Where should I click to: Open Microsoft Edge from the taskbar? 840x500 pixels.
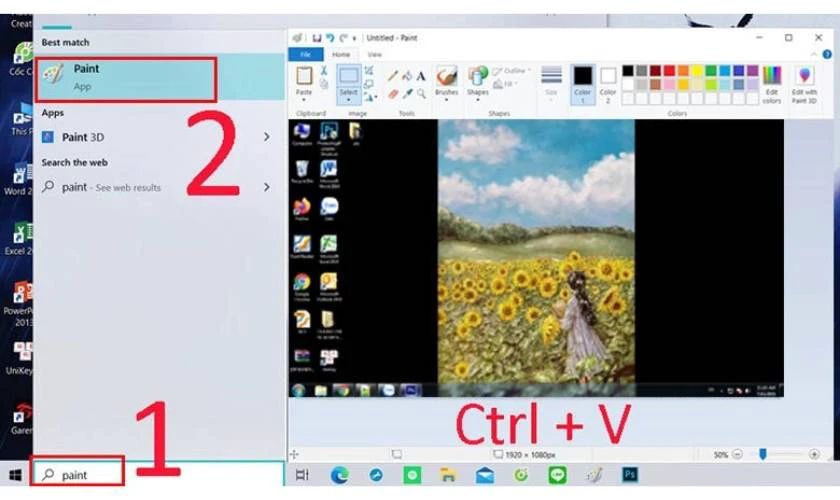pos(339,475)
